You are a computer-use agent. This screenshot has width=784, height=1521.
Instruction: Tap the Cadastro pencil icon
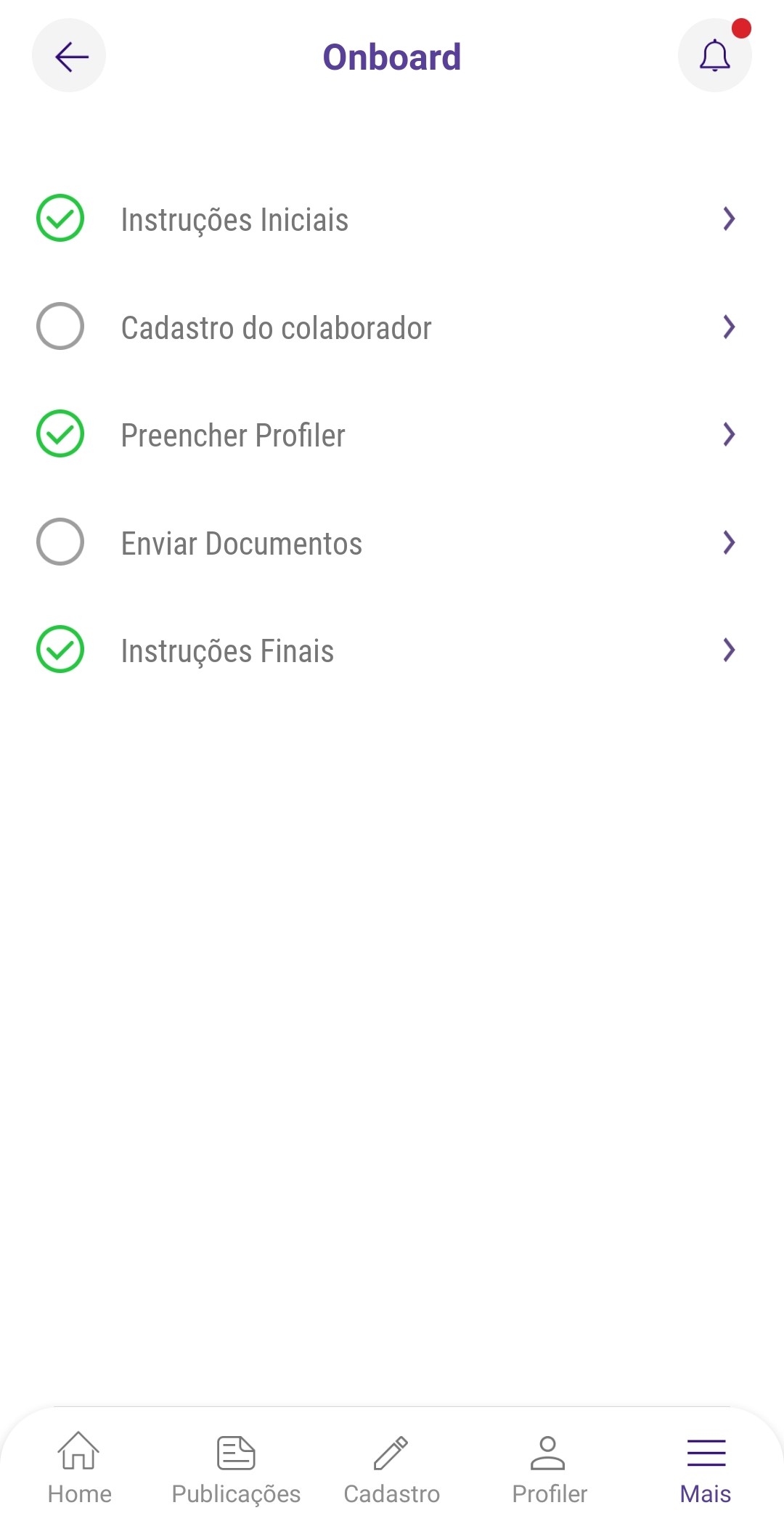(x=391, y=1453)
